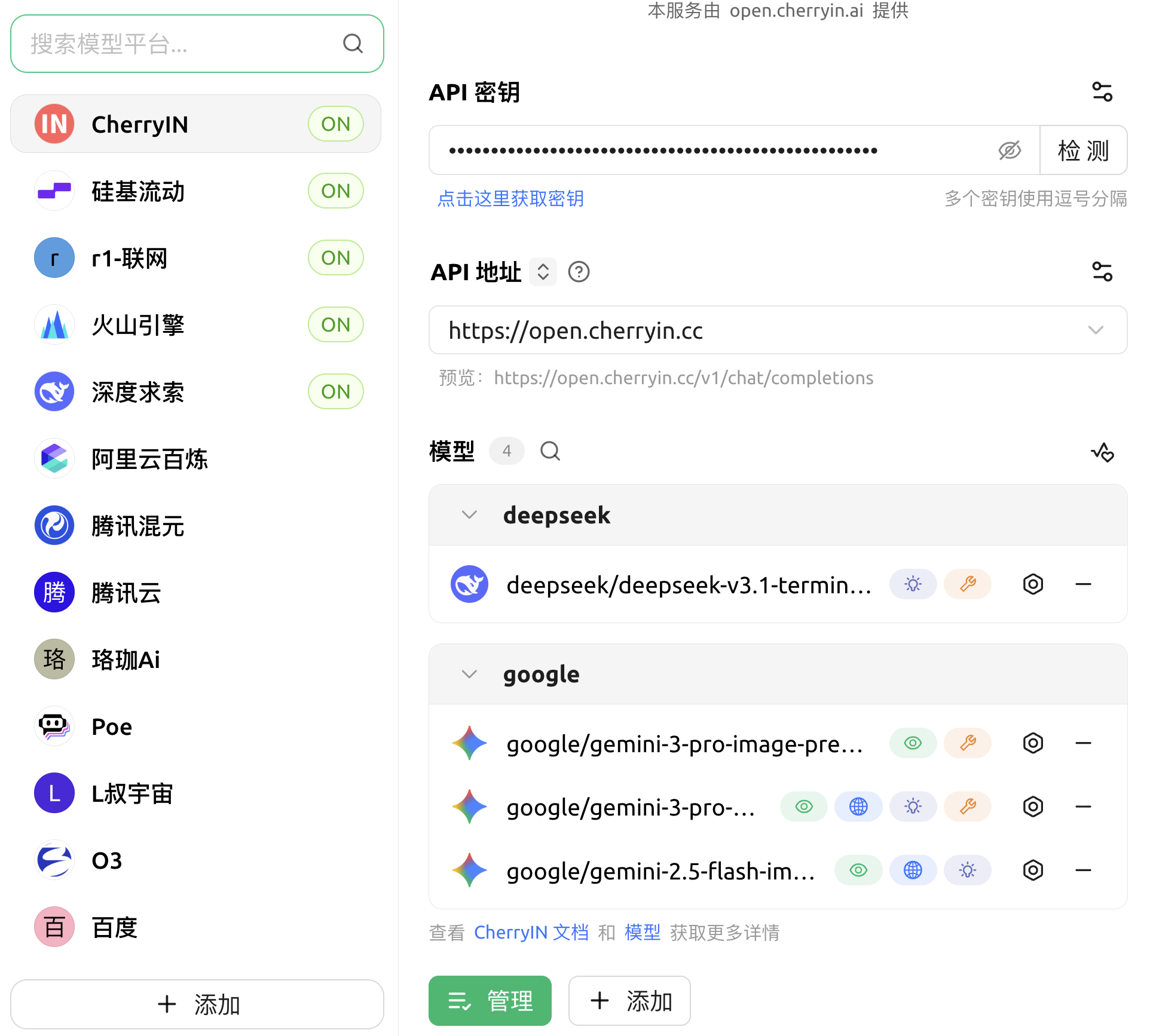
Task: Open CherryIN 文档 link
Action: (531, 933)
